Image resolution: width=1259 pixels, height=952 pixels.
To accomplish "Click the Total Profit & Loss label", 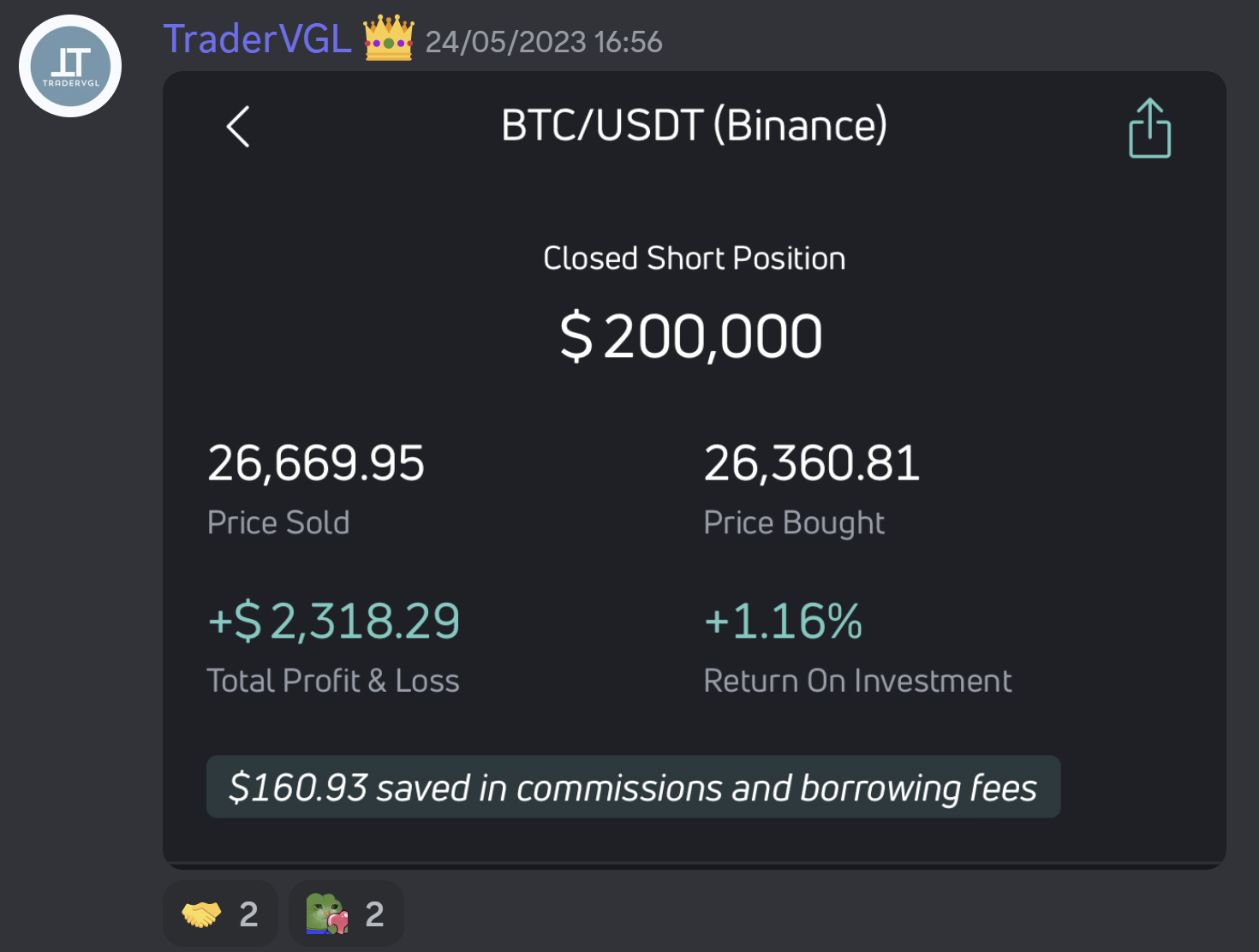I will tap(333, 681).
